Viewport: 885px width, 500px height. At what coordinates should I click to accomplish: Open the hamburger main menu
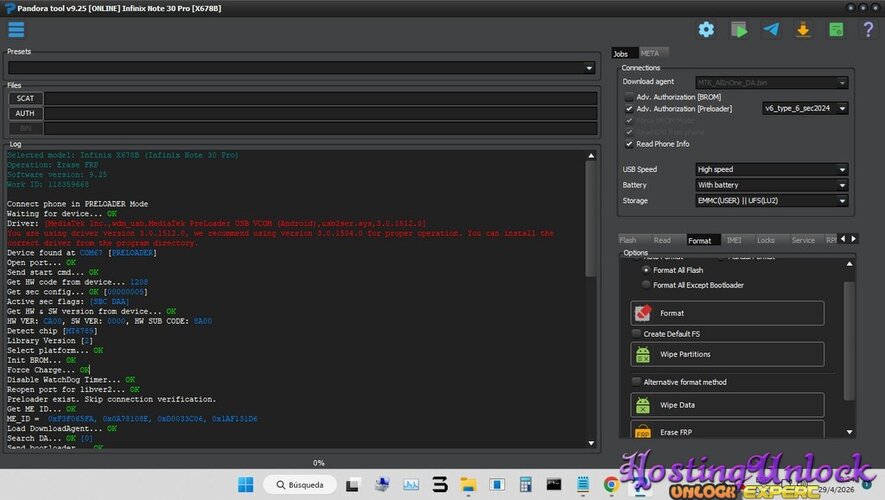[x=16, y=29]
